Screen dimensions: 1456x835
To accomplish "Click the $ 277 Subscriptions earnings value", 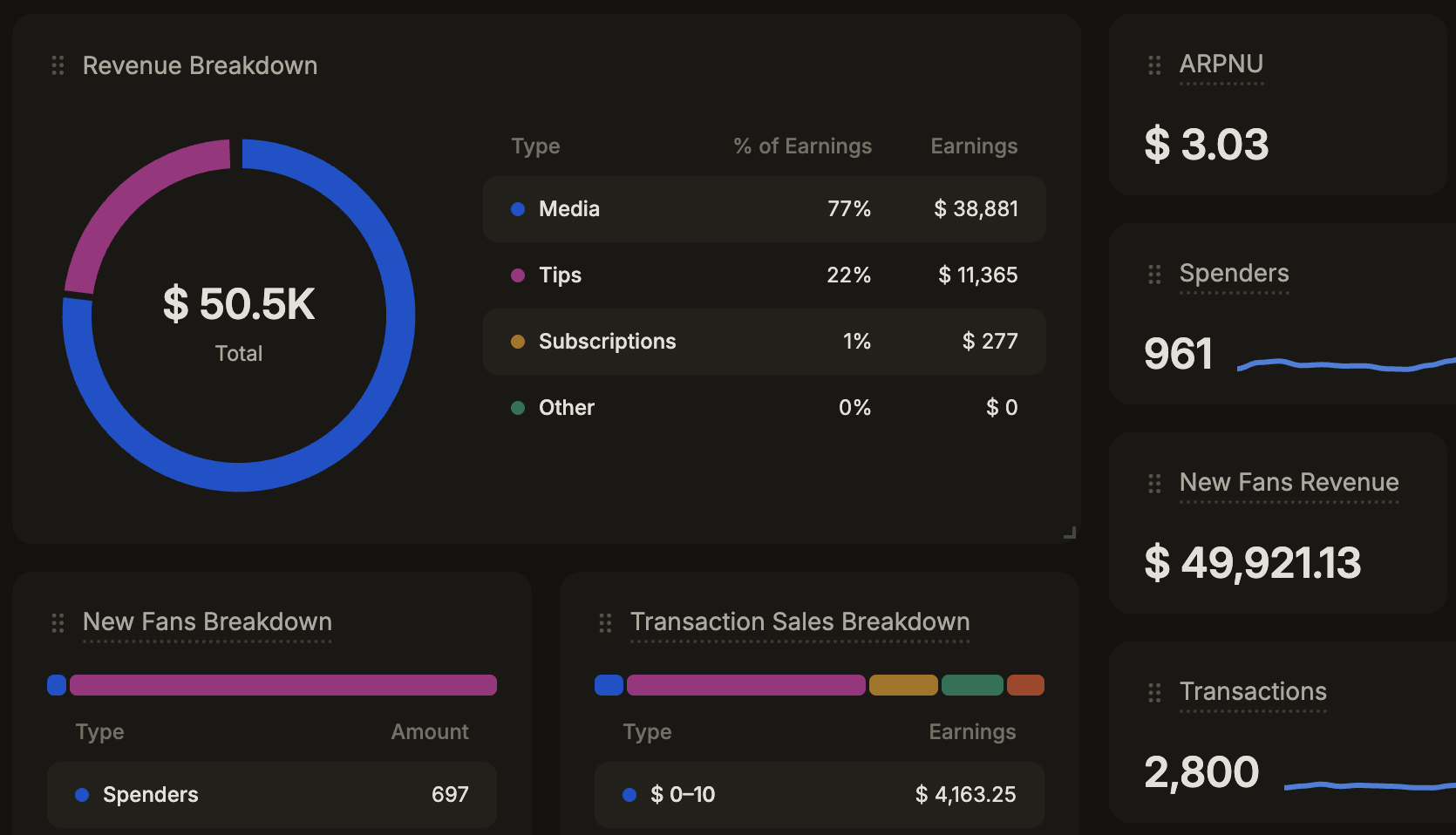I will [x=990, y=342].
